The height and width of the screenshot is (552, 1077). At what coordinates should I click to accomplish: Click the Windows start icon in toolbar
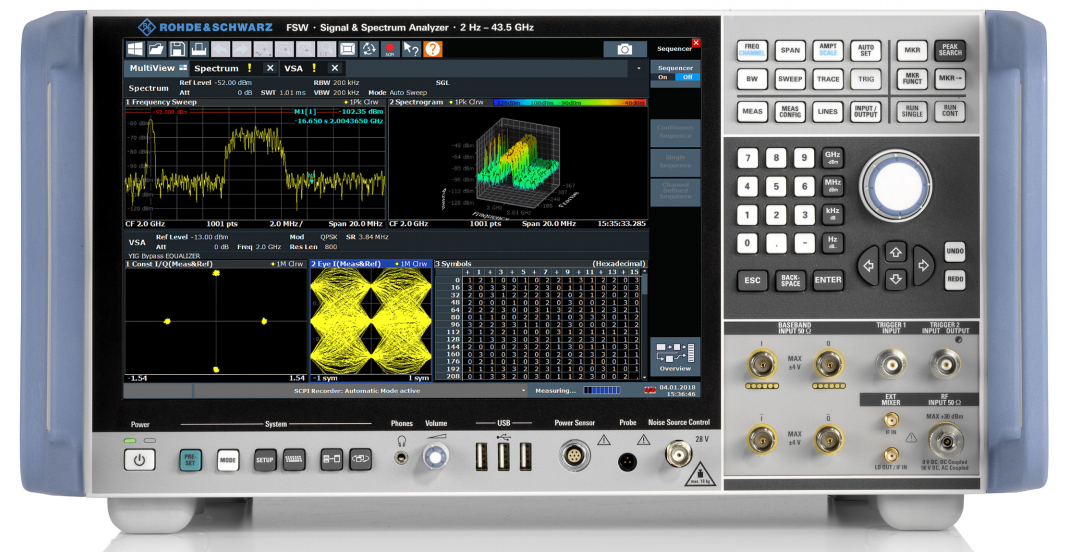(x=135, y=49)
